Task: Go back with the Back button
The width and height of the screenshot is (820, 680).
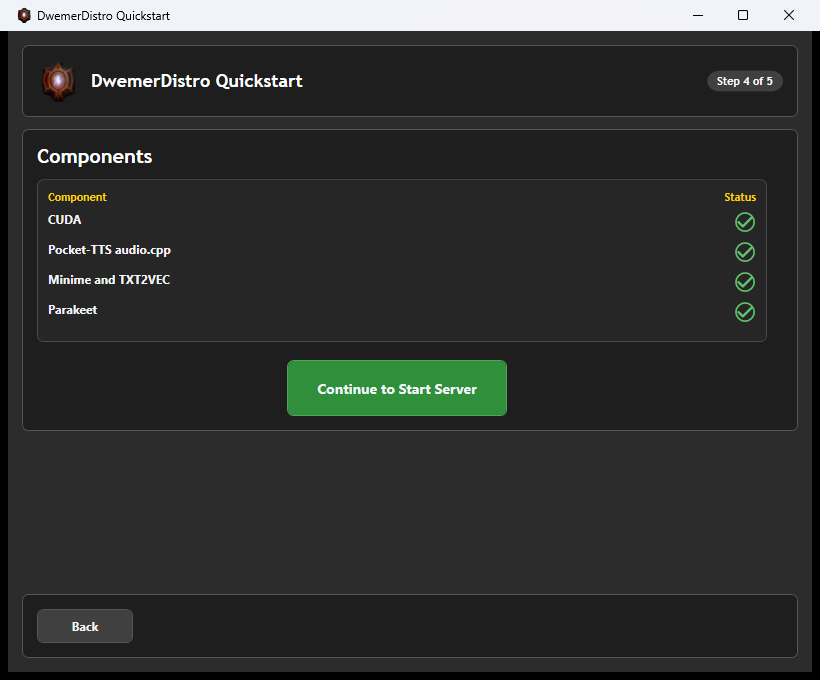Action: [85, 626]
